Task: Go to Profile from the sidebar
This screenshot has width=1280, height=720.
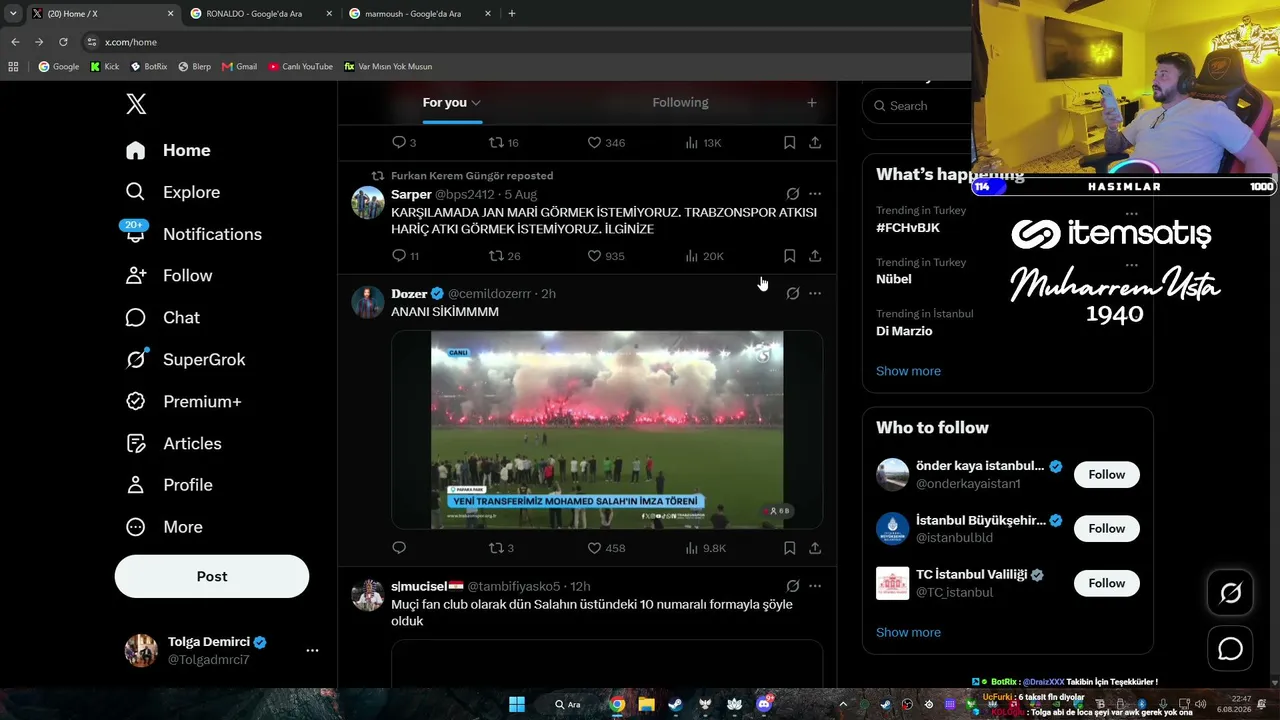Action: click(168, 485)
